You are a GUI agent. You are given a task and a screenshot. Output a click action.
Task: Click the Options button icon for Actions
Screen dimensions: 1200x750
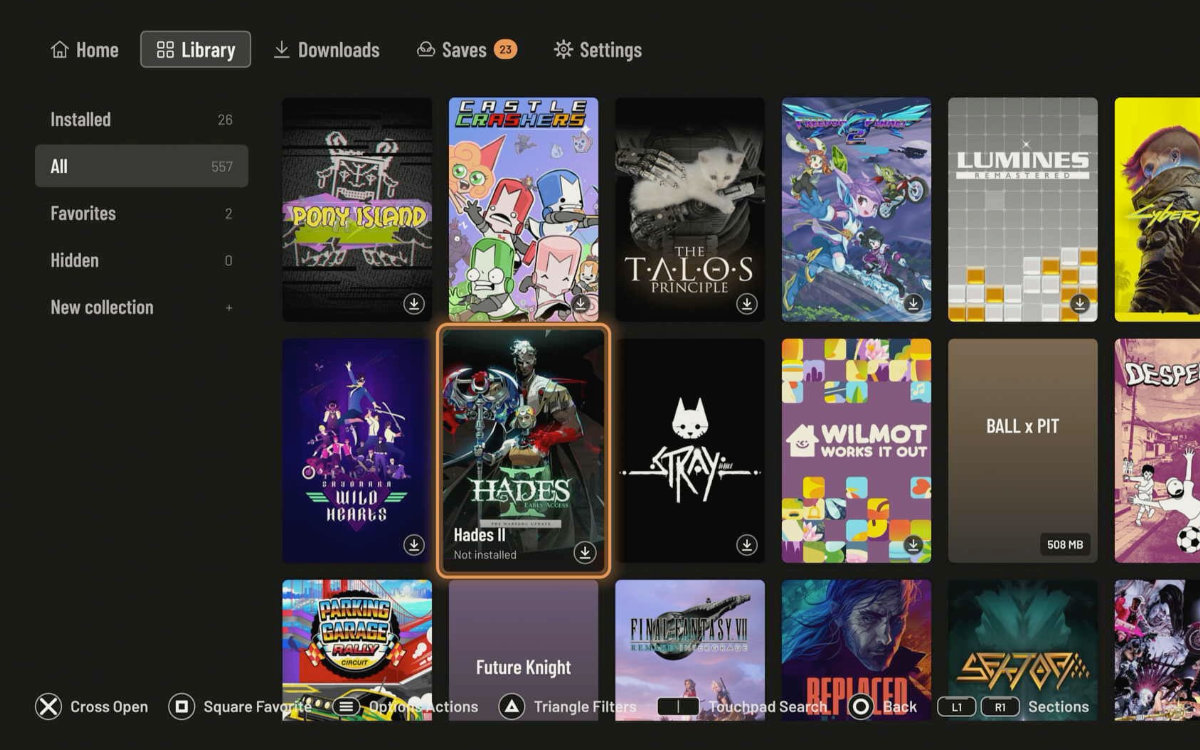tap(347, 707)
